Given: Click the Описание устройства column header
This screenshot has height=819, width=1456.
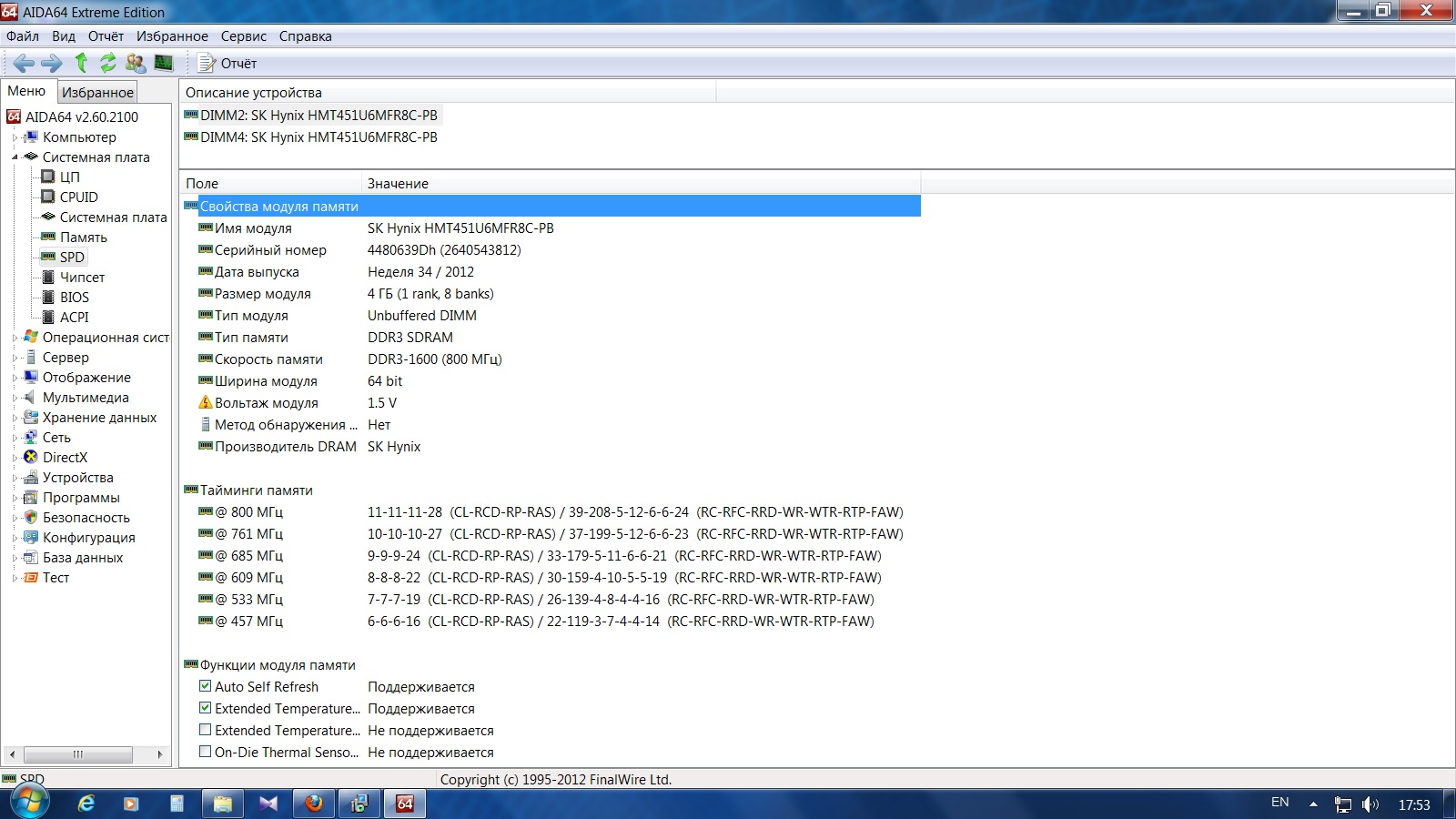Looking at the screenshot, I should click(448, 92).
